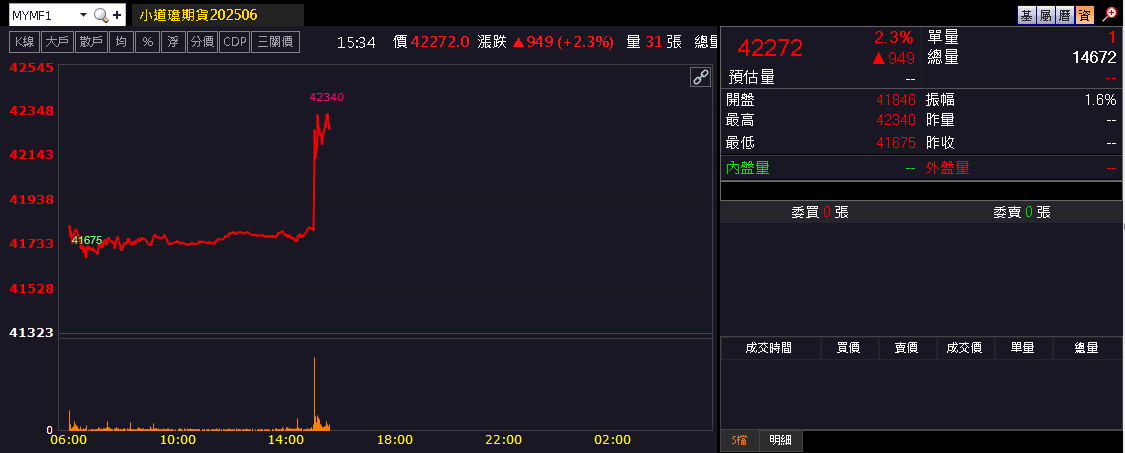Screen dimensions: 1125x453
Task: Click the 最高 value 42340 in panel
Action: pos(896,121)
